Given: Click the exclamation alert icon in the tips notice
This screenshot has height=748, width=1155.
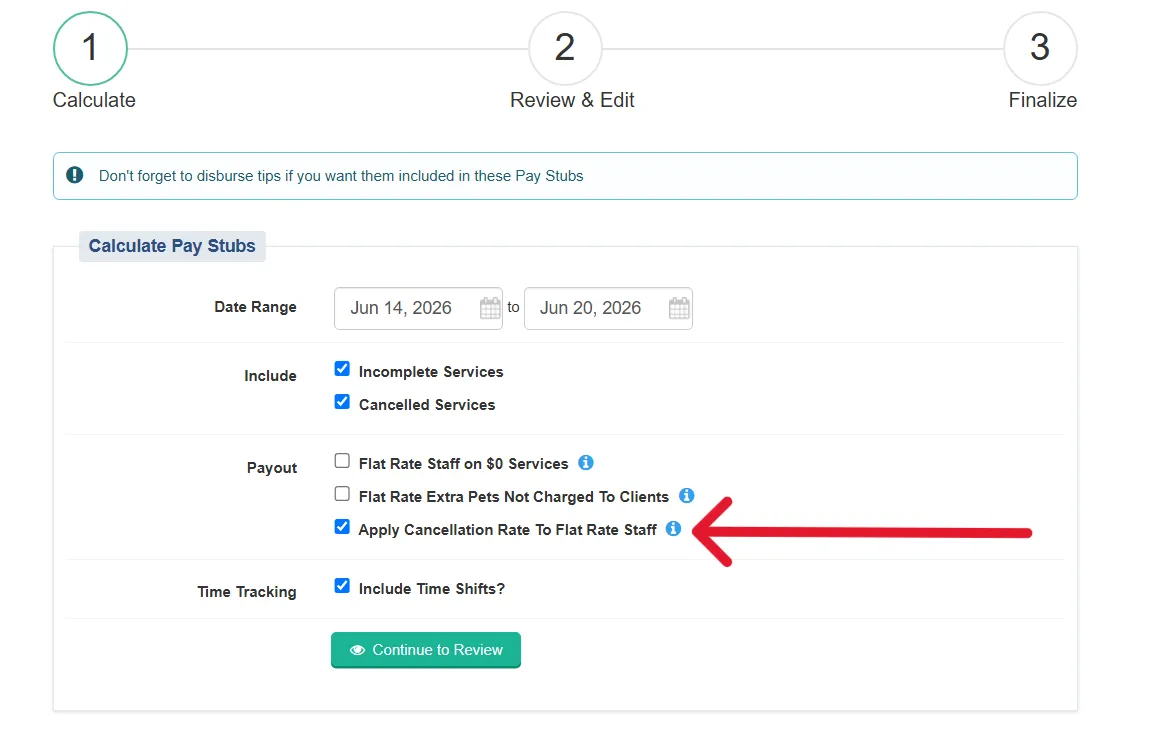Looking at the screenshot, I should pos(74,175).
